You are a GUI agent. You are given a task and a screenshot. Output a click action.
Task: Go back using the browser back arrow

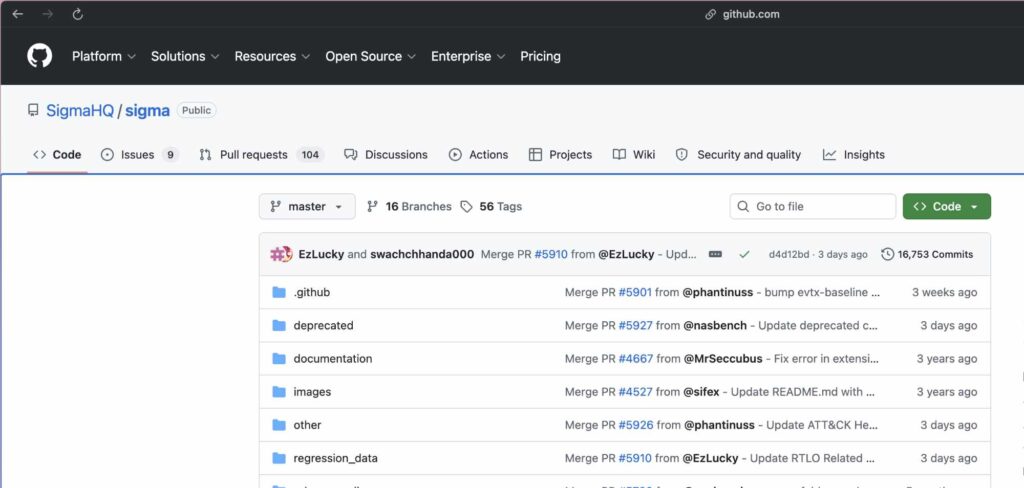click(18, 15)
